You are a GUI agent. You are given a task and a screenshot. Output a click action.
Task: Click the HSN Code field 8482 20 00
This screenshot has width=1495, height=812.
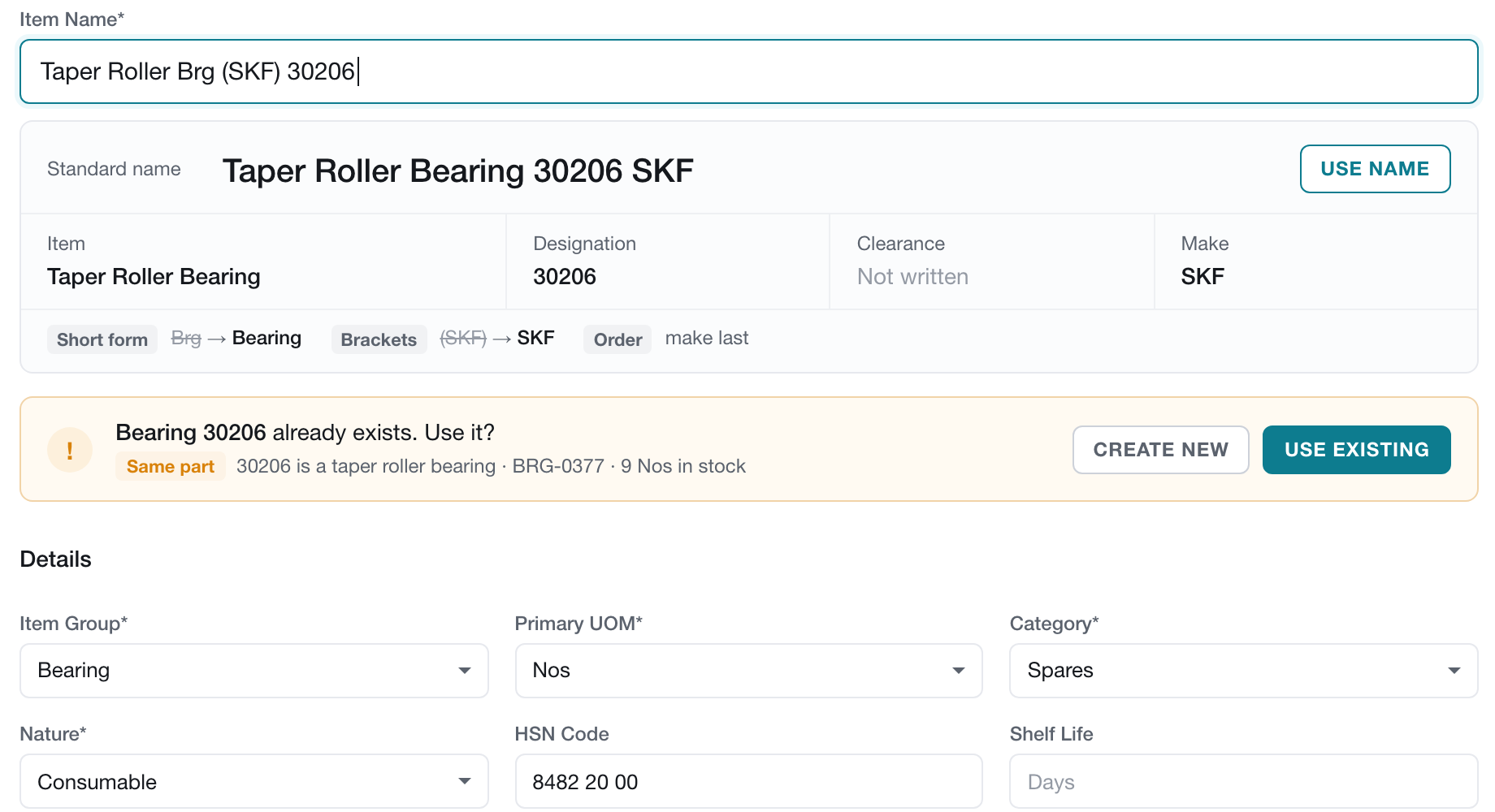point(748,782)
